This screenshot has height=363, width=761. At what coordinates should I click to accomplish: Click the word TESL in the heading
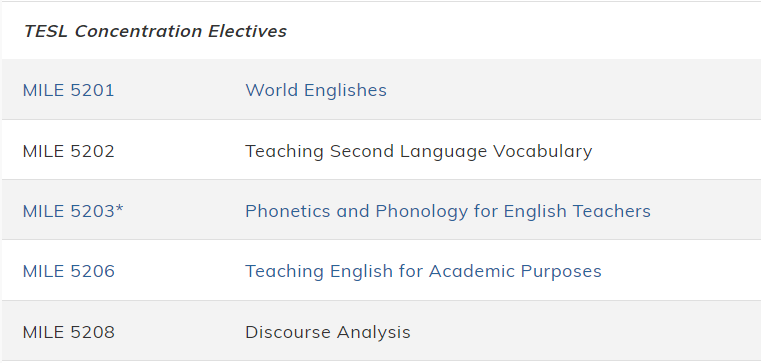tap(47, 31)
